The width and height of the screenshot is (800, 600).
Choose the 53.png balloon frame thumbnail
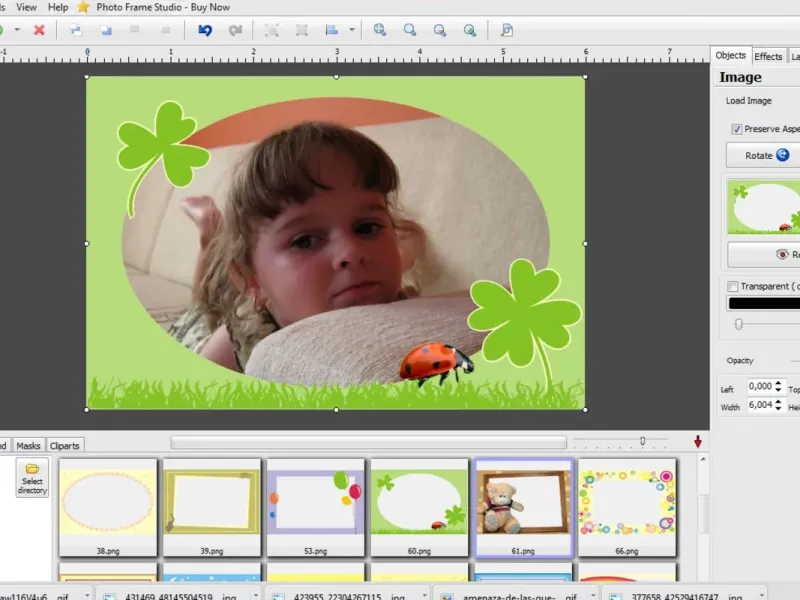click(315, 502)
